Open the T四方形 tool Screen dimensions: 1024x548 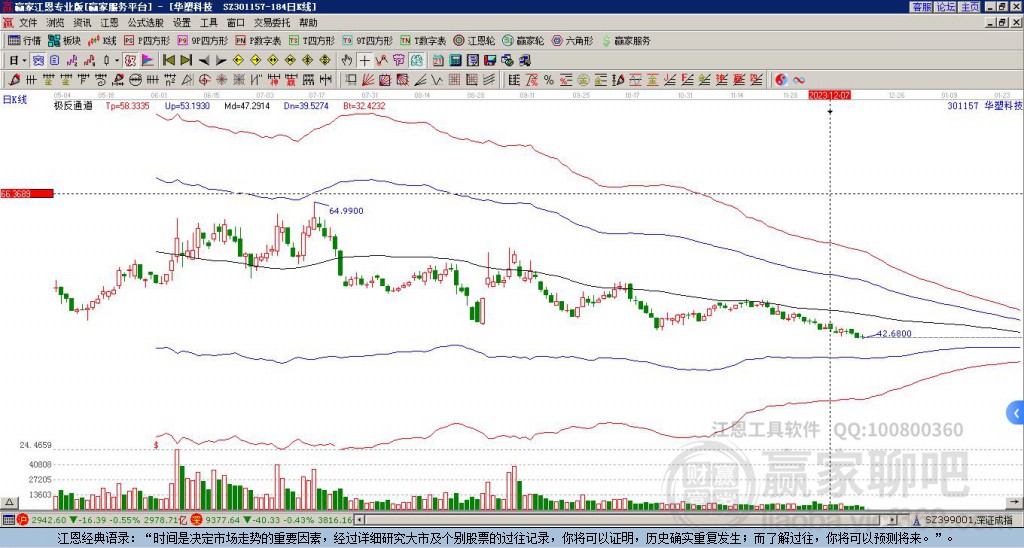312,40
